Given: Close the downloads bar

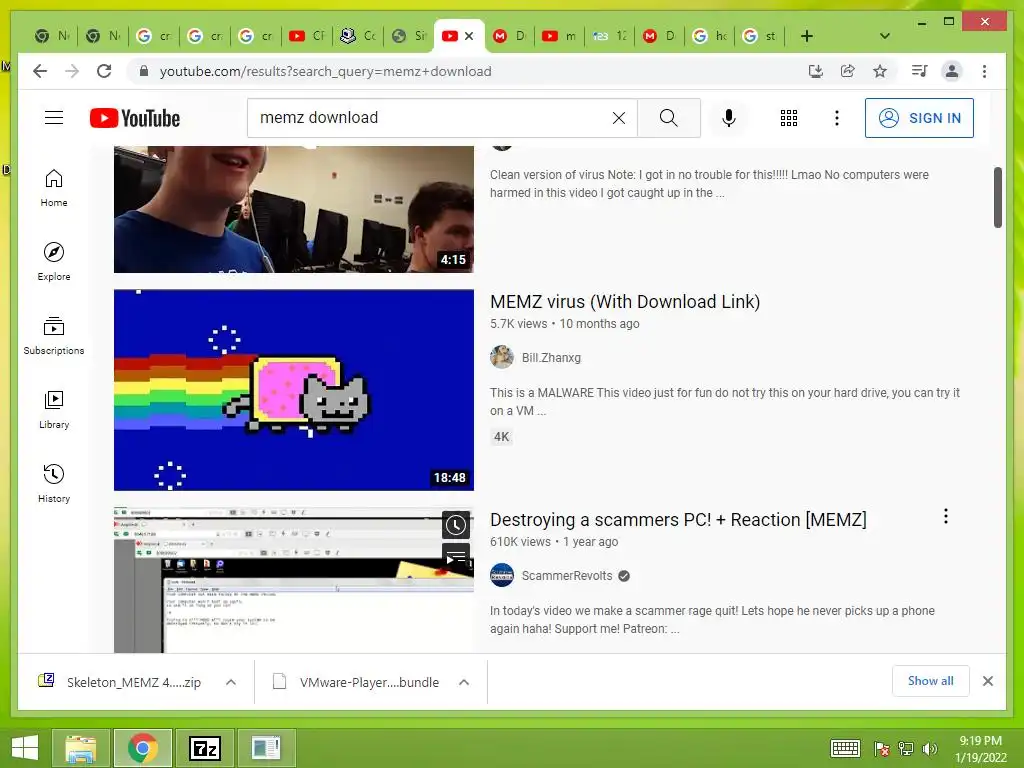Looking at the screenshot, I should pos(987,681).
